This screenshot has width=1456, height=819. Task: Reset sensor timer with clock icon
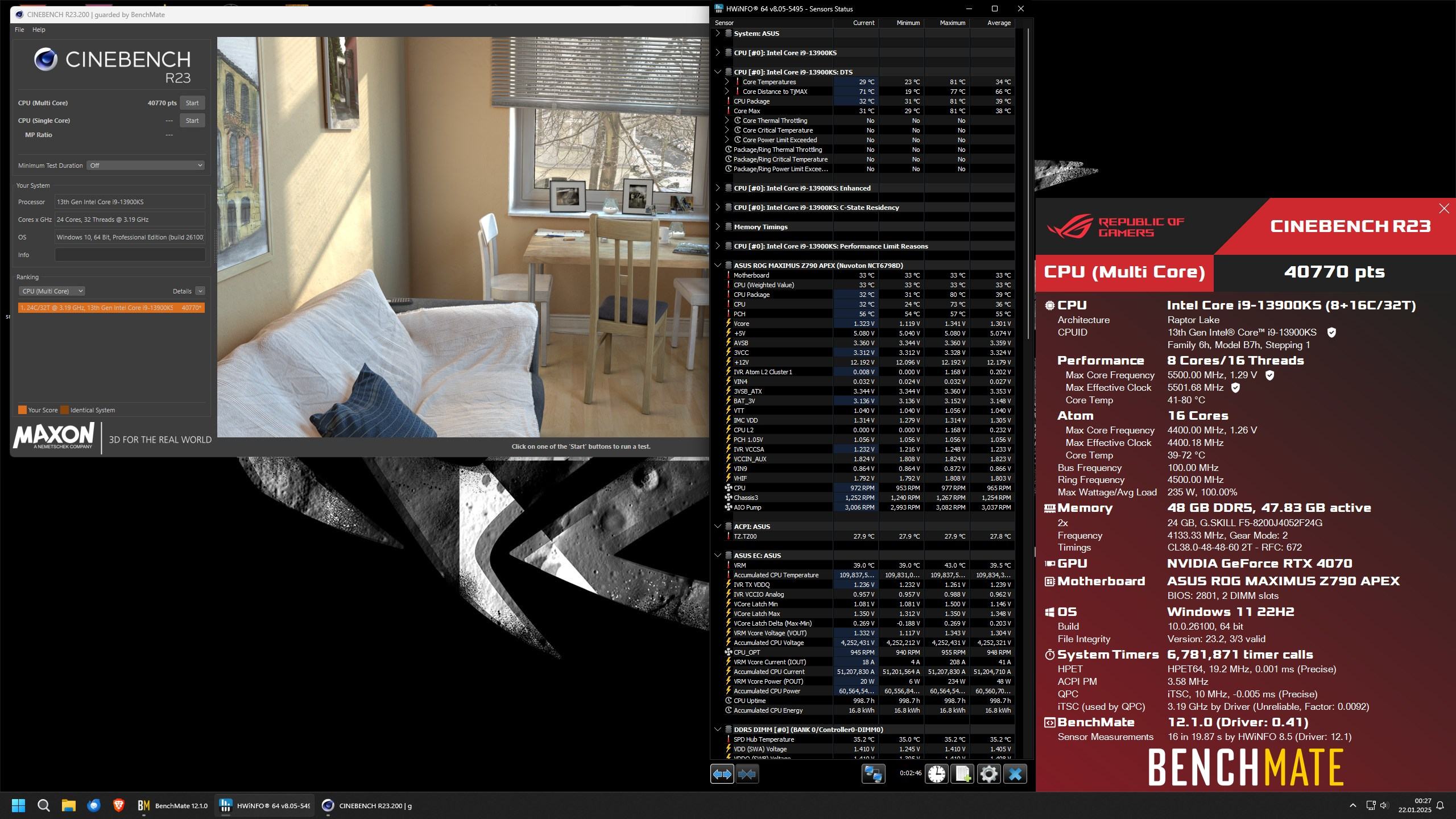936,774
